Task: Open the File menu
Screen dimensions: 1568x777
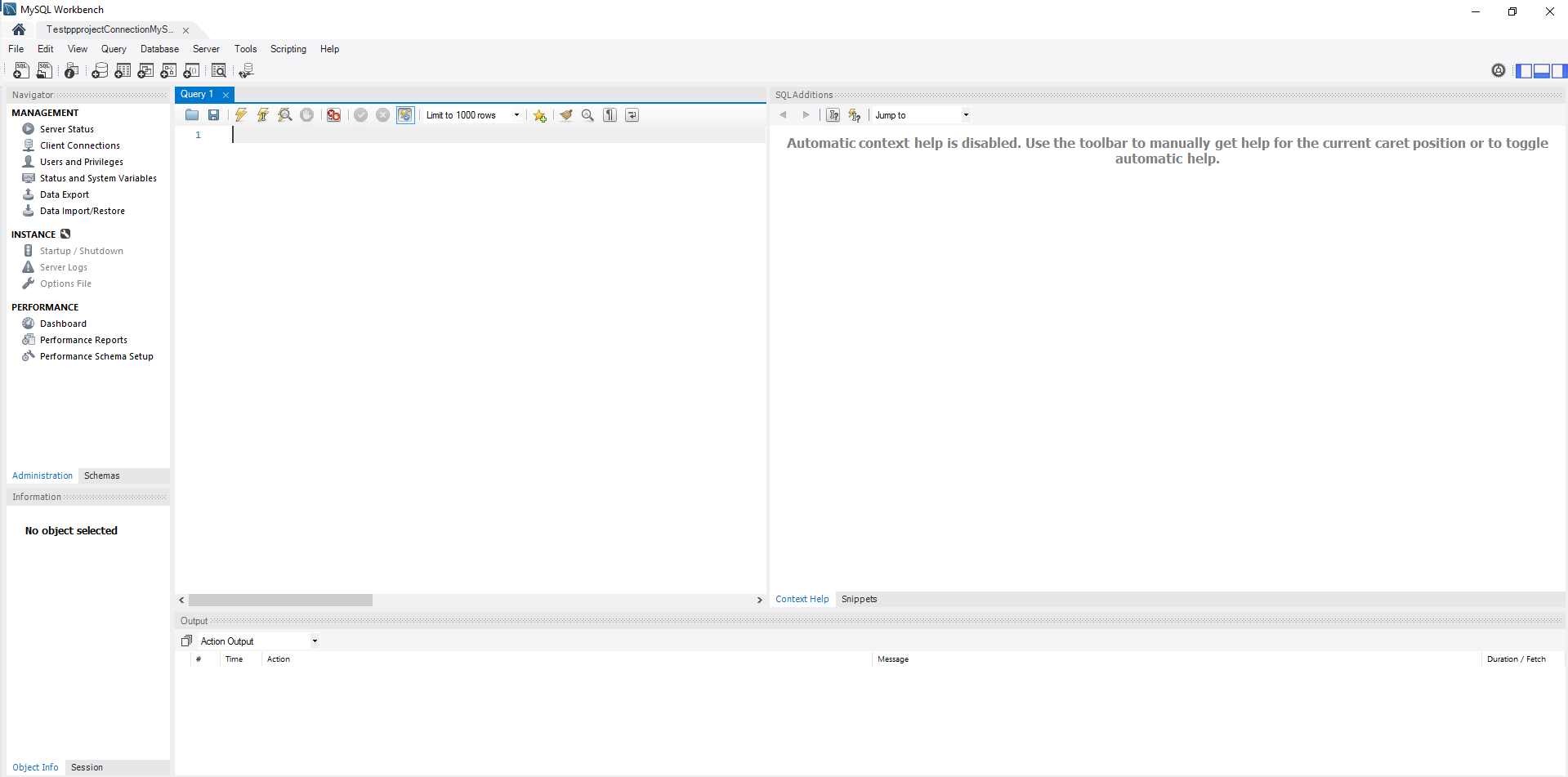Action: pyautogui.click(x=16, y=49)
